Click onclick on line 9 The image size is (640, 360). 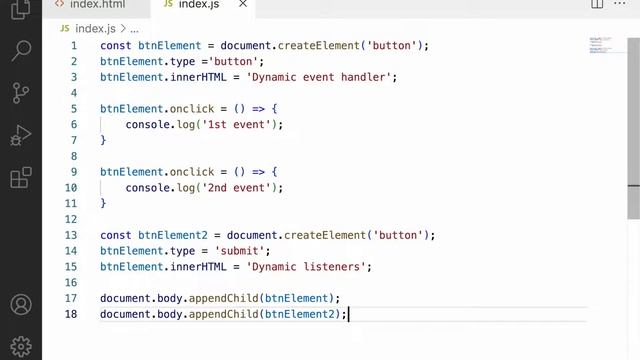pyautogui.click(x=192, y=172)
